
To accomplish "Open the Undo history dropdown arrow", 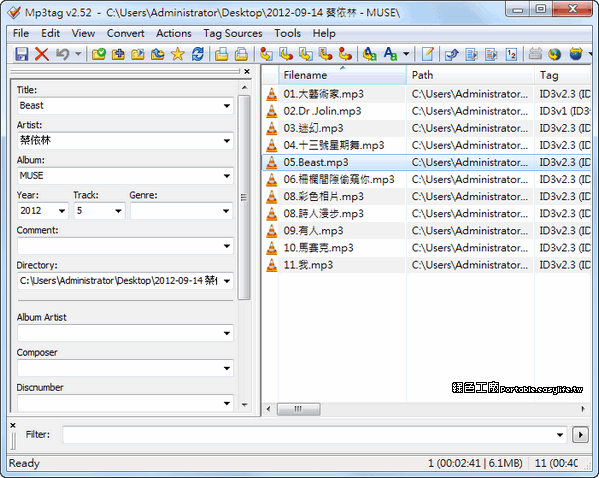I will [78, 54].
